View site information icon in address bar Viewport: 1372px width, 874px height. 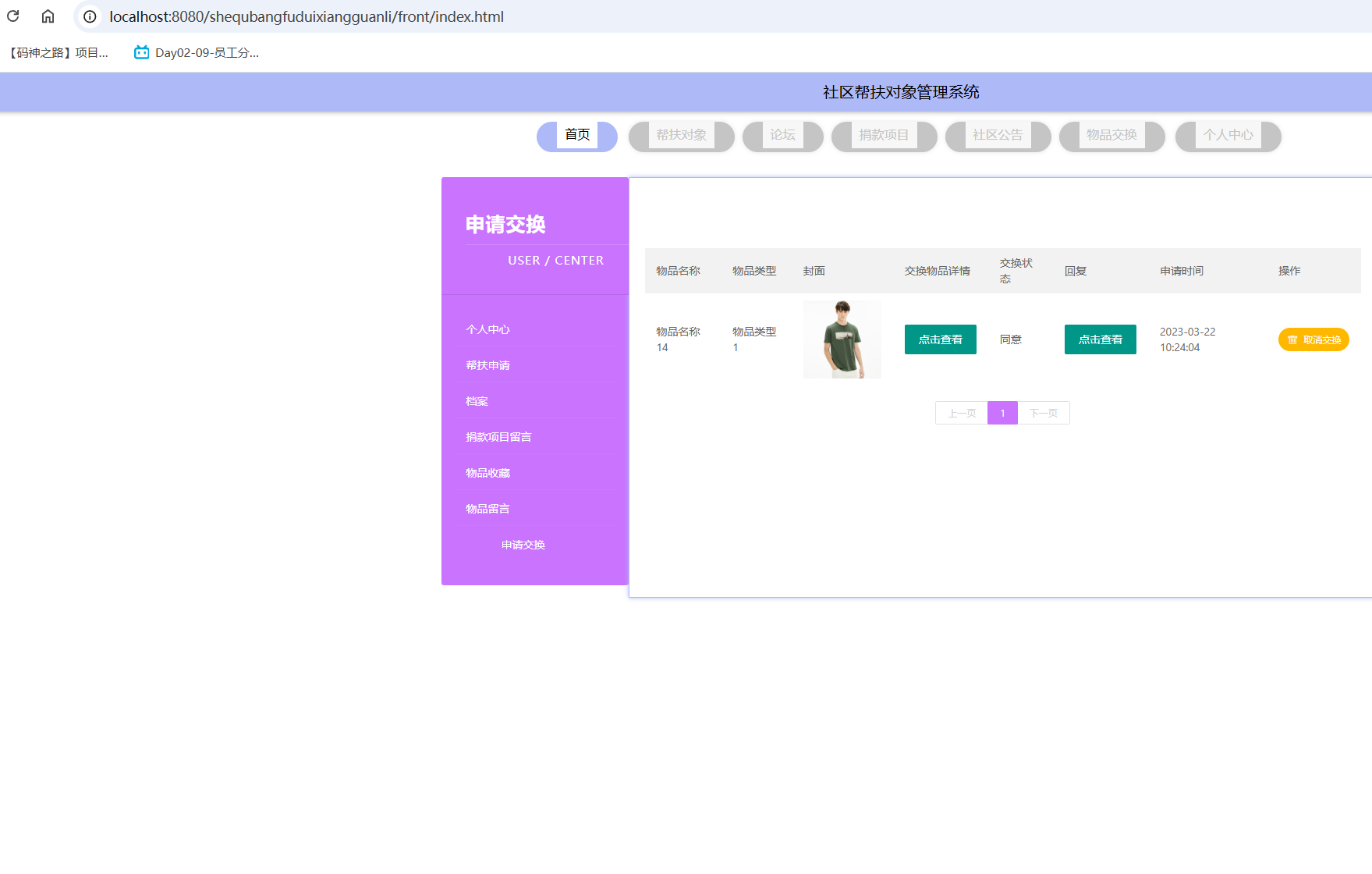tap(90, 16)
